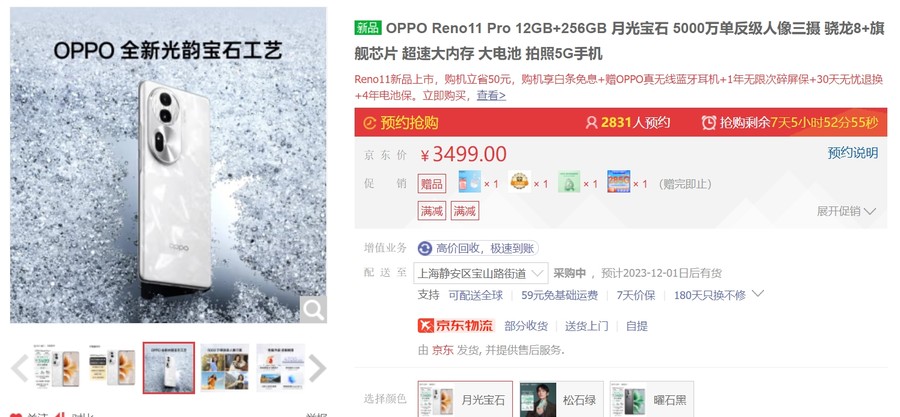
Task: Click the 可配送全球 support link
Action: (475, 295)
